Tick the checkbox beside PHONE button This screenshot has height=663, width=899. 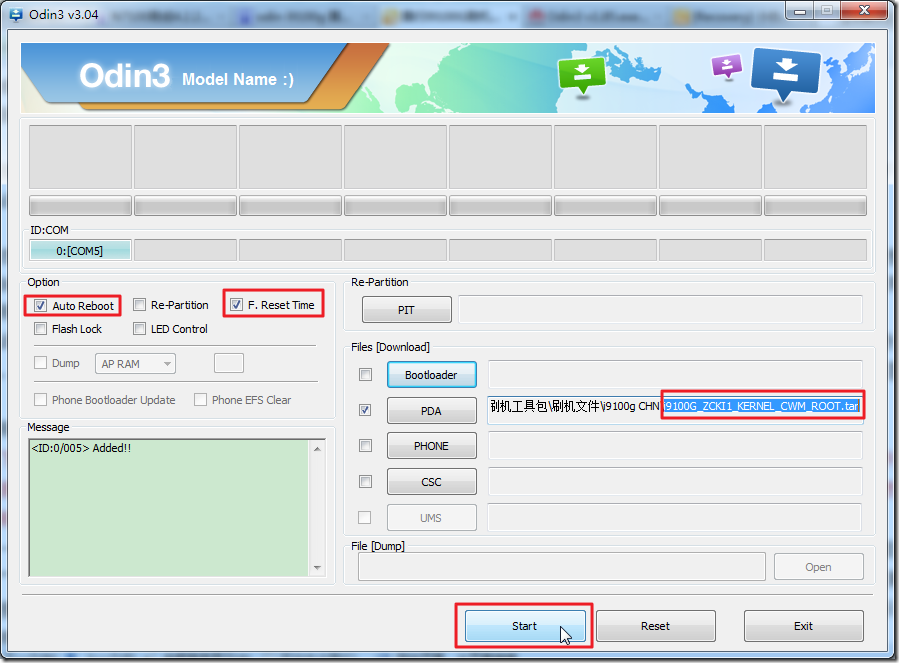(365, 446)
